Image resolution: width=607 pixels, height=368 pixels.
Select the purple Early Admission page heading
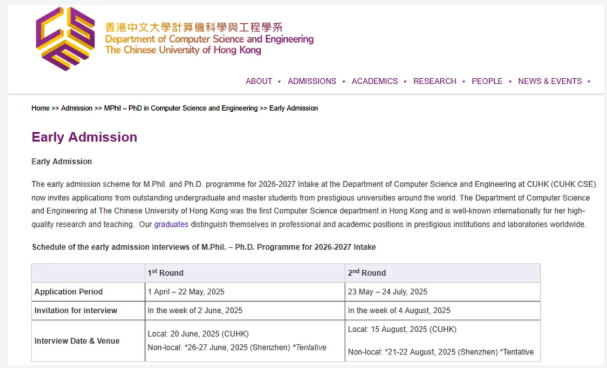tap(84, 137)
